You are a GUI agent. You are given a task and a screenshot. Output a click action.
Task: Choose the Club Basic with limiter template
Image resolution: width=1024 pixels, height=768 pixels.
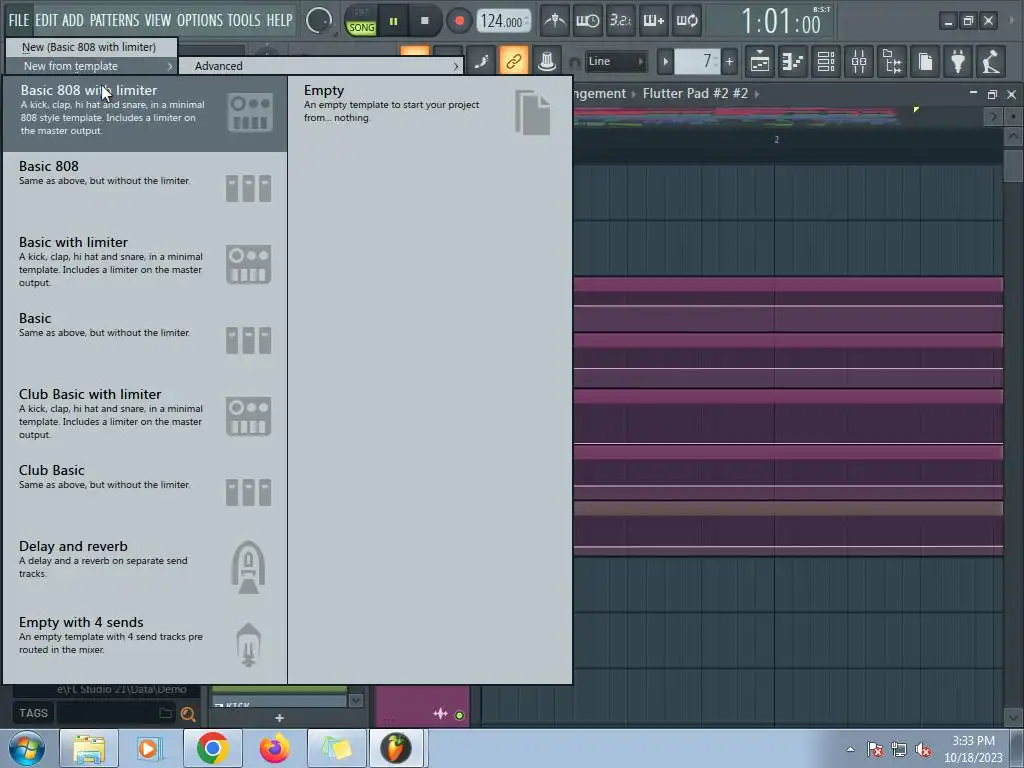(145, 418)
